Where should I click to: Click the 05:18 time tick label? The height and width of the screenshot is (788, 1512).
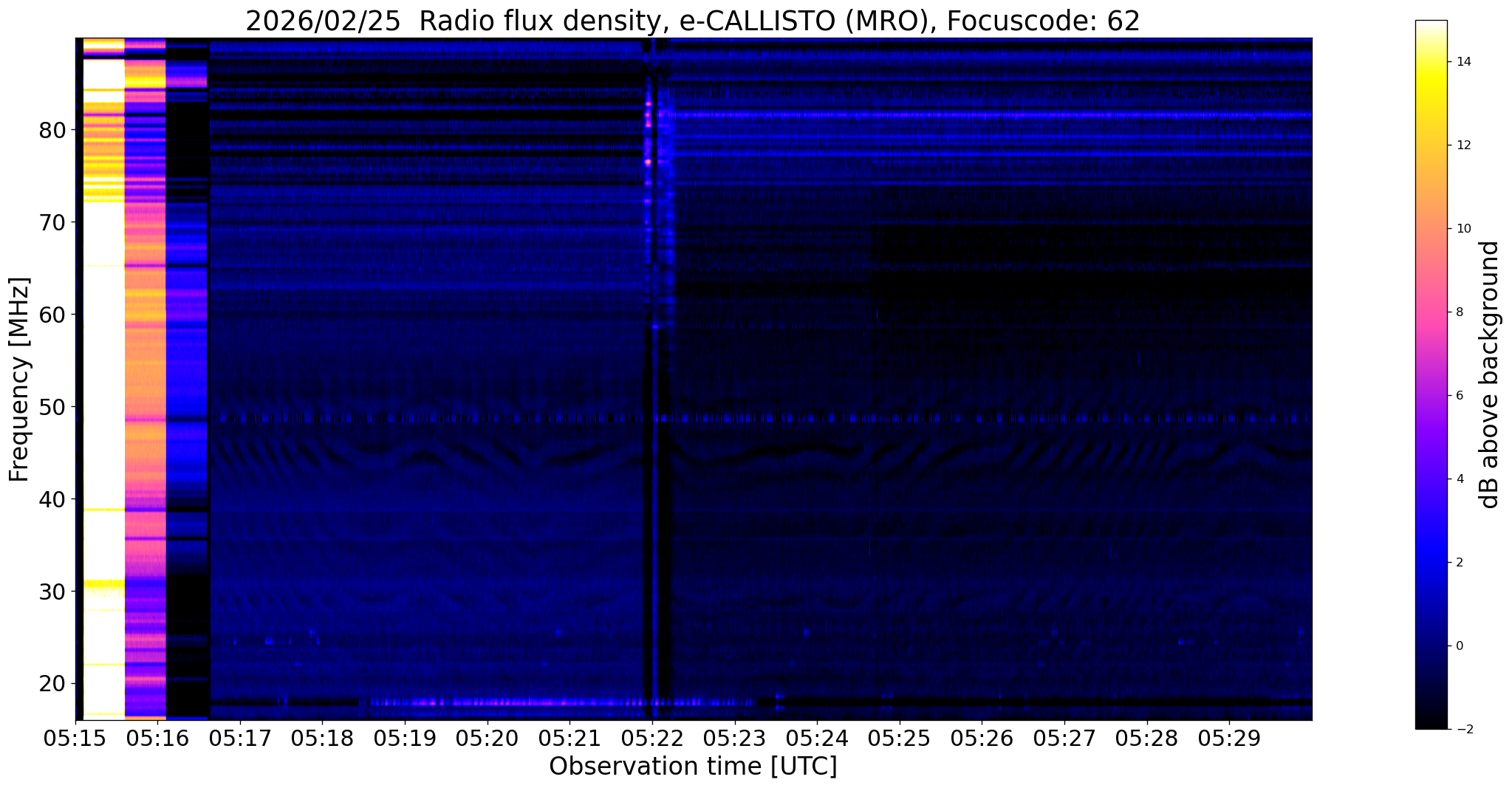pyautogui.click(x=323, y=738)
